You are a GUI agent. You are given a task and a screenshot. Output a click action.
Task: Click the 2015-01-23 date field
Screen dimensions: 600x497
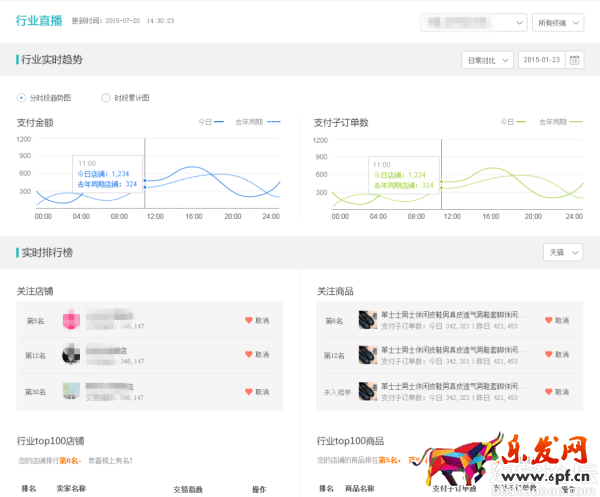tap(543, 60)
